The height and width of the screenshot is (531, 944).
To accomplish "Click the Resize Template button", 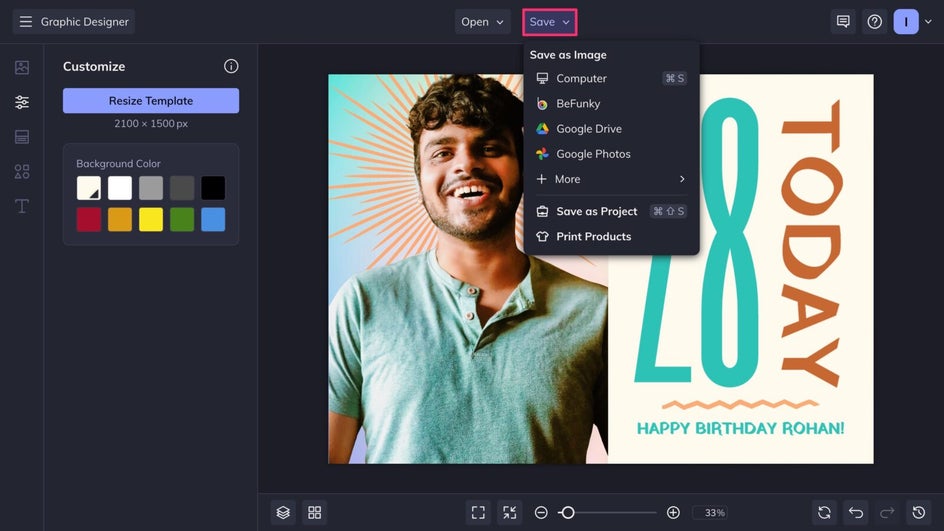I will (x=151, y=101).
